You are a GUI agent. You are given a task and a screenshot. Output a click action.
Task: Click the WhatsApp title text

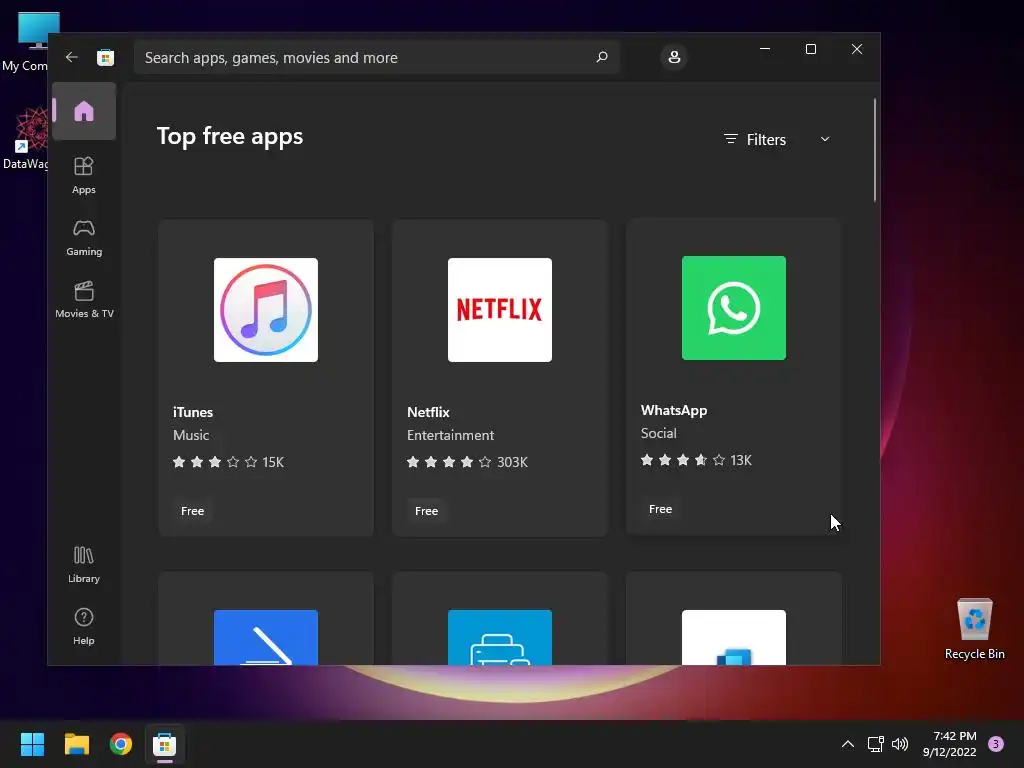click(x=673, y=410)
